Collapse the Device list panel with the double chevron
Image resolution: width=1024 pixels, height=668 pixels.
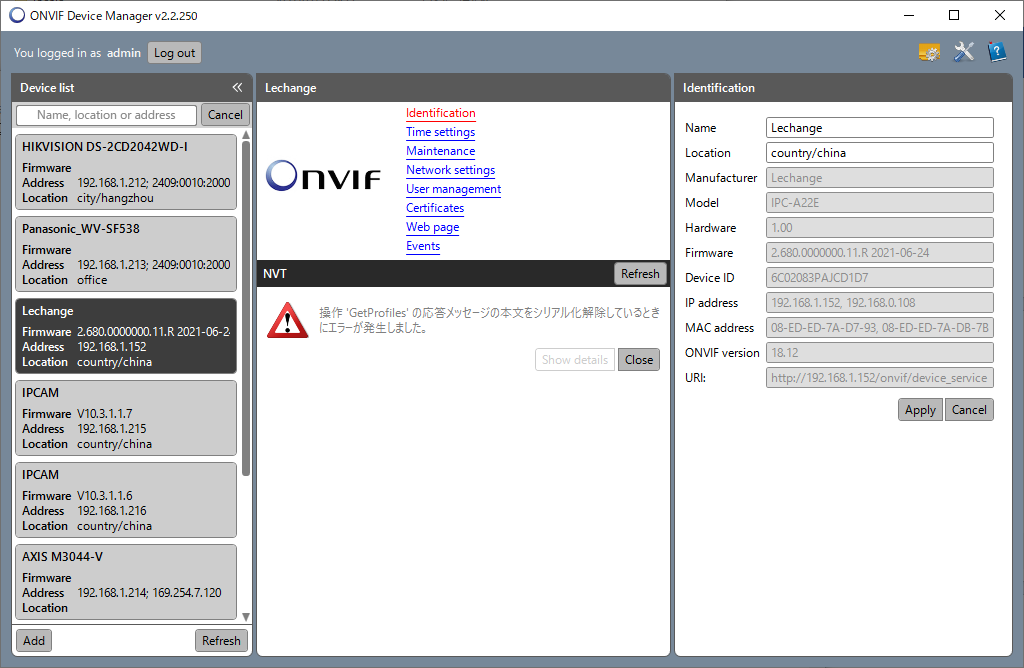[237, 87]
